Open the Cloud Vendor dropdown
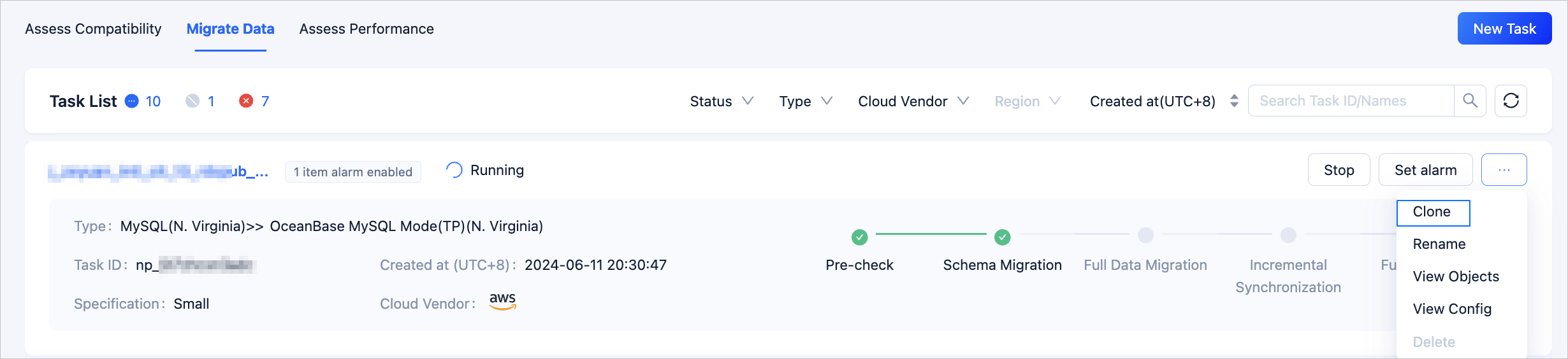 913,101
